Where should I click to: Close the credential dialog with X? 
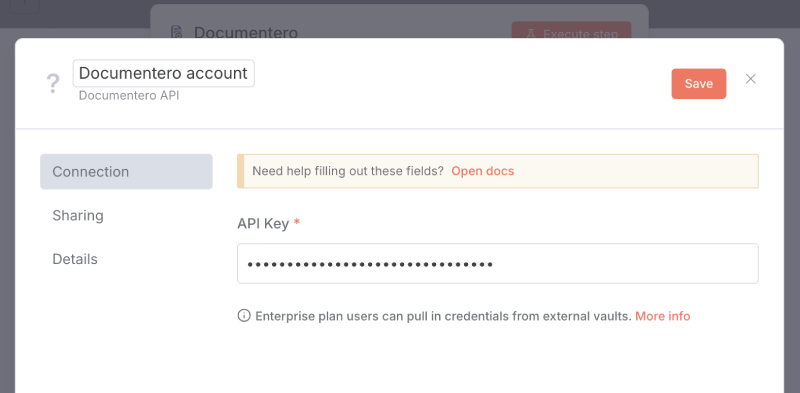click(750, 79)
